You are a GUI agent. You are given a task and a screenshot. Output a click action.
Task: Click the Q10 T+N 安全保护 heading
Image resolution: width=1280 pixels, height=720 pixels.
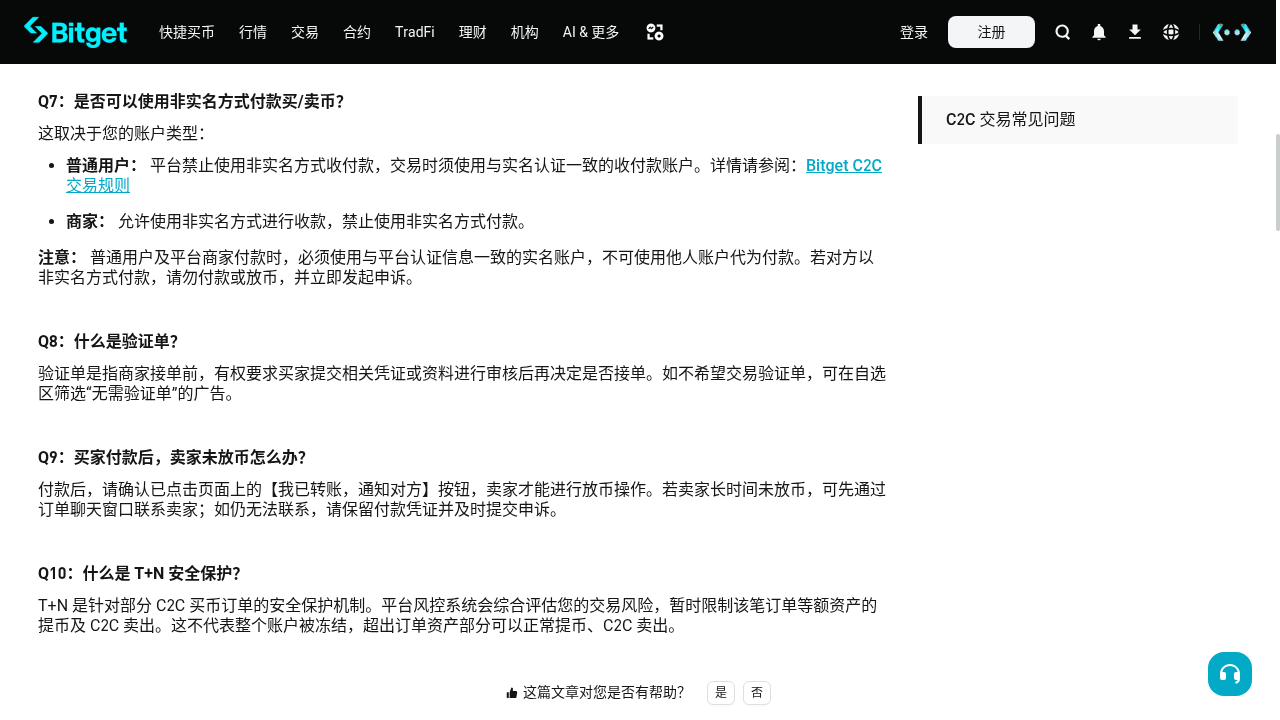pos(139,574)
